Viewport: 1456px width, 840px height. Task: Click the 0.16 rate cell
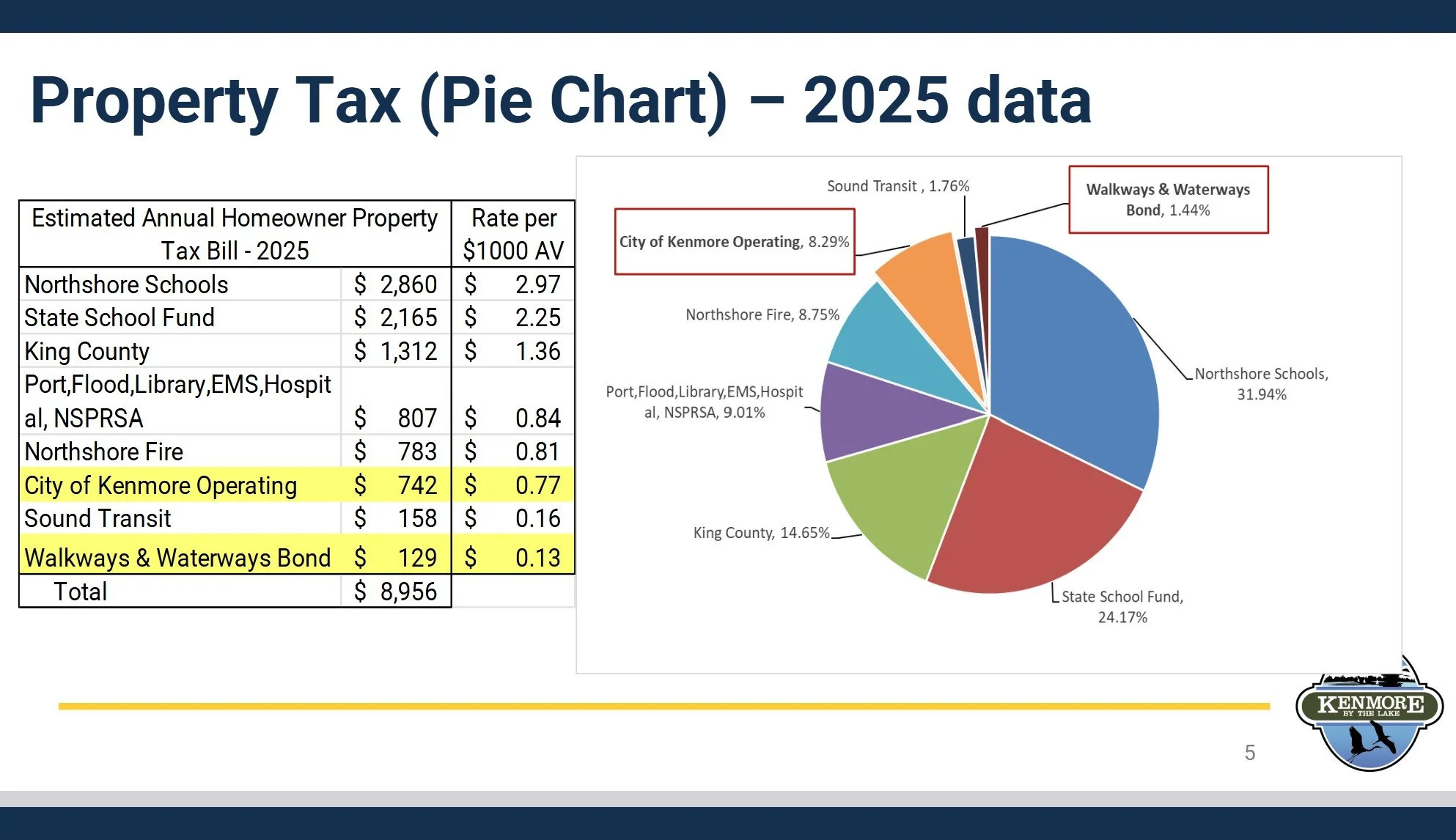(513, 518)
